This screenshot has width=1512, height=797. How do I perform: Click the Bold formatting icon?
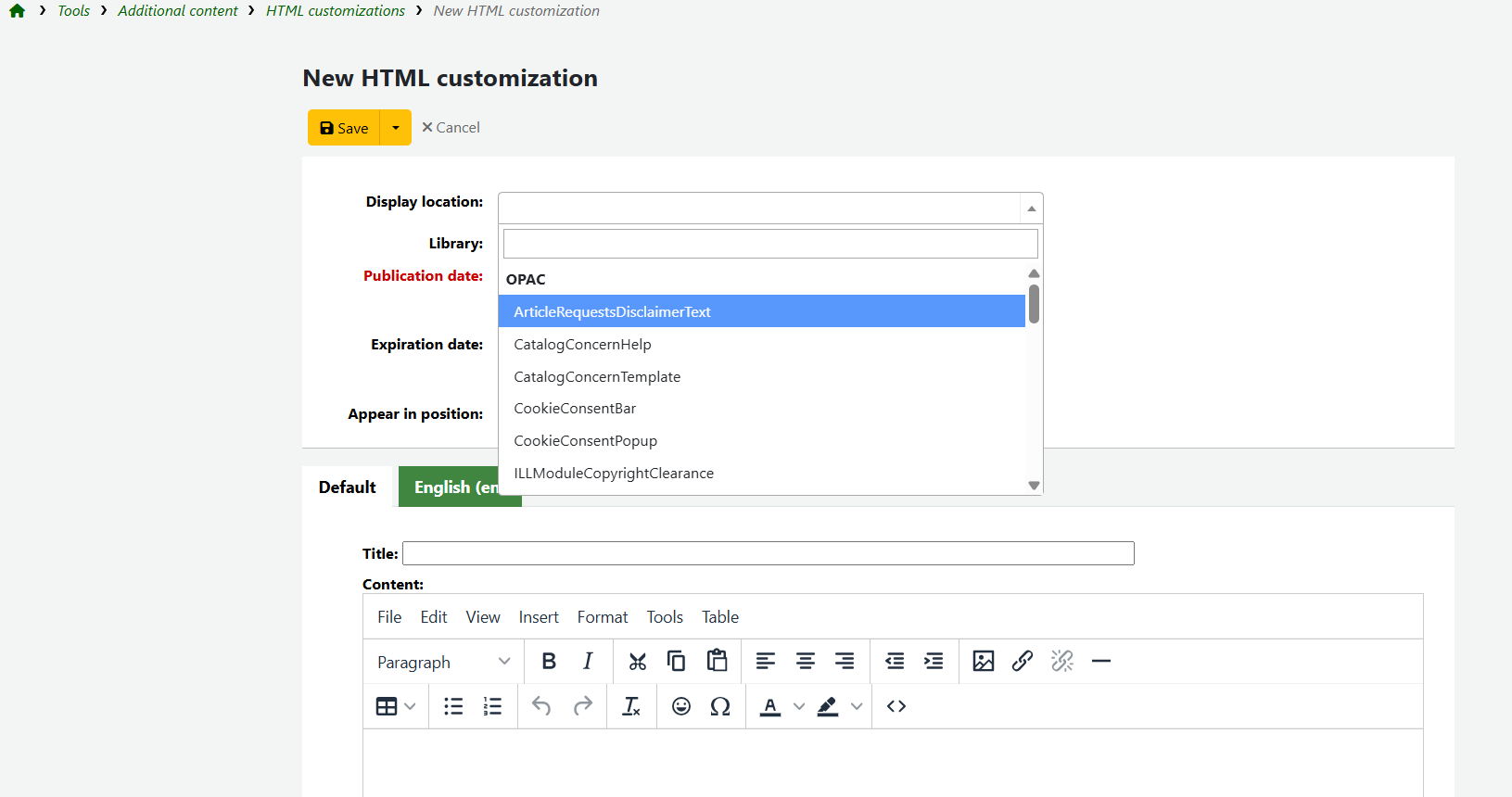549,661
